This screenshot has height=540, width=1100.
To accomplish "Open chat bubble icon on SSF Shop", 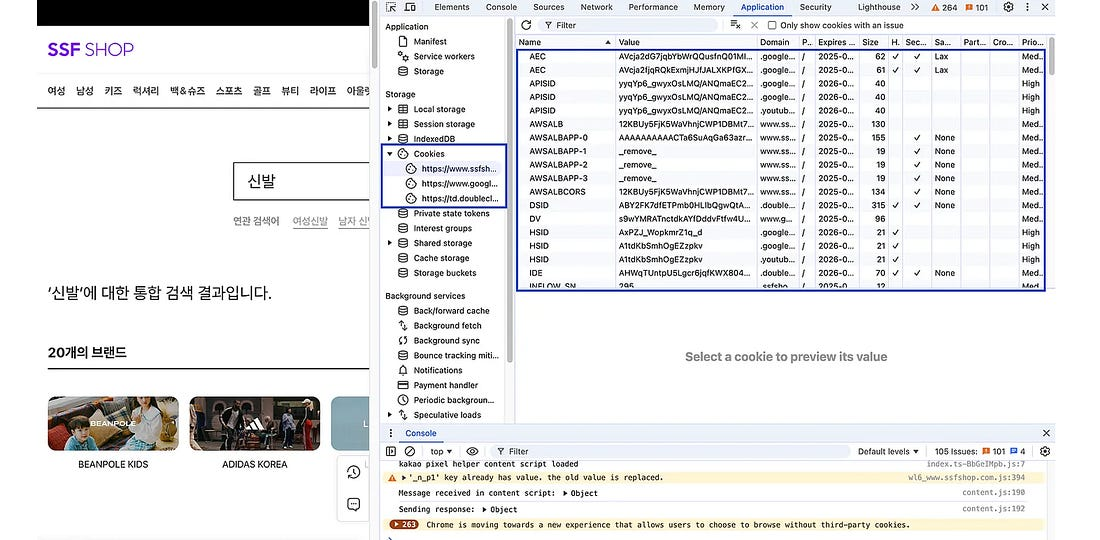I will (x=354, y=504).
